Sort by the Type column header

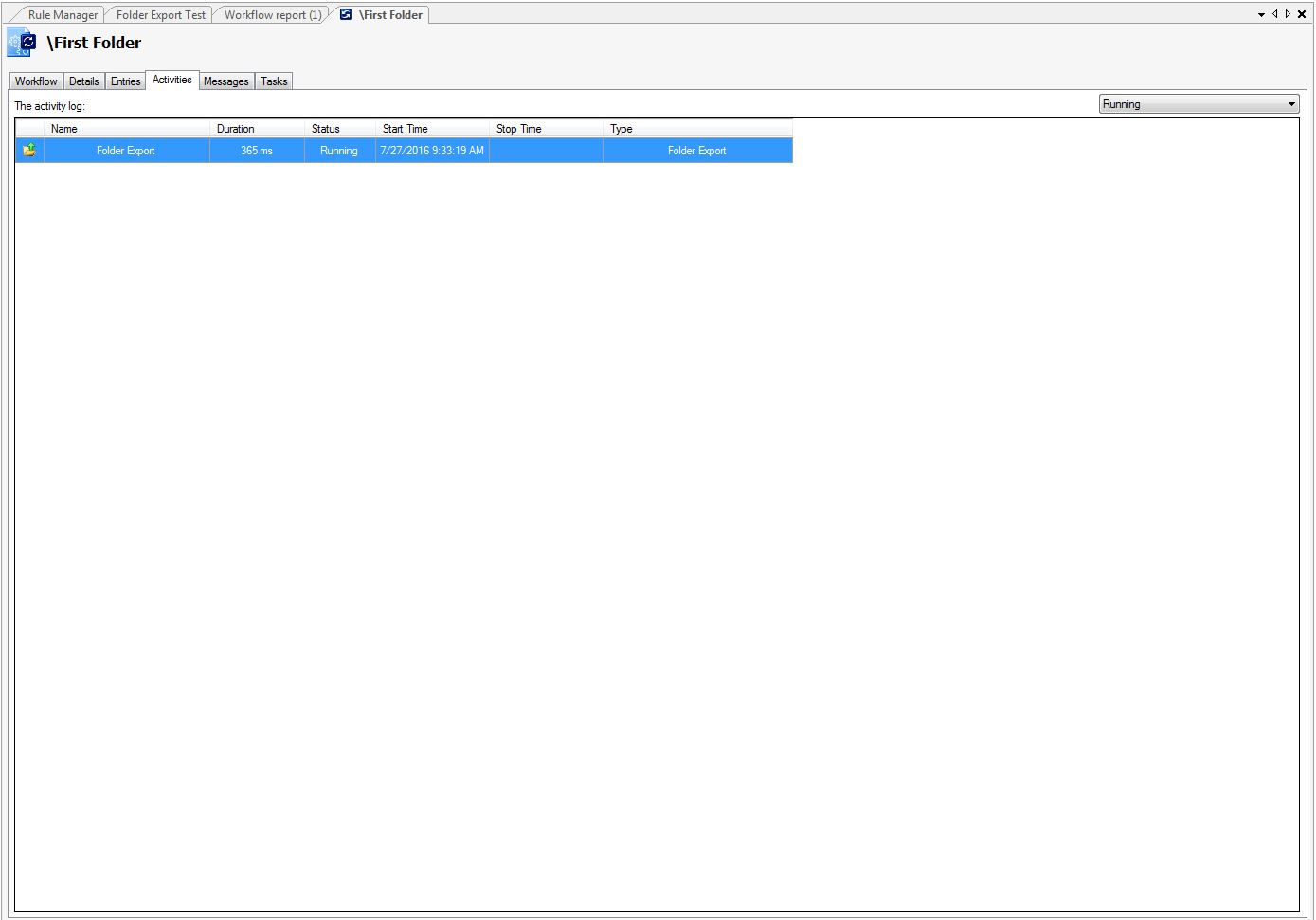tap(697, 129)
